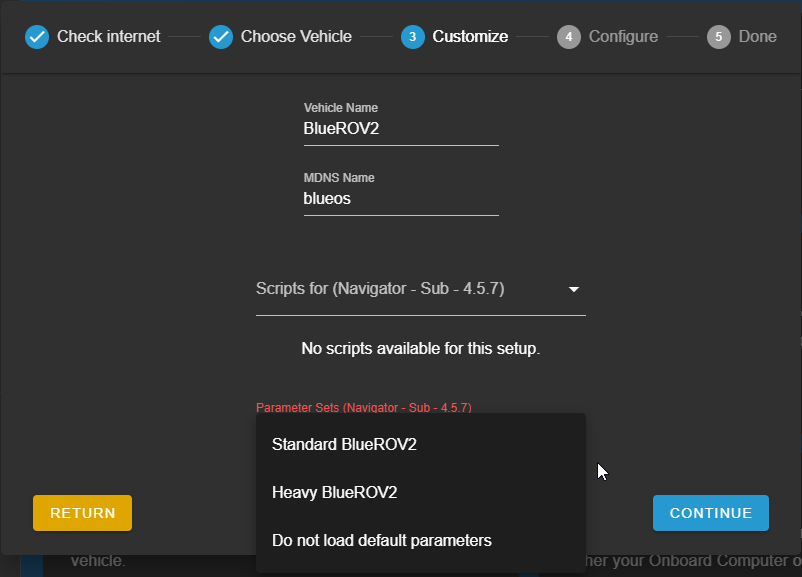Image resolution: width=802 pixels, height=577 pixels.
Task: Click the Choose Vehicle step checkmark icon
Action: pos(221,37)
